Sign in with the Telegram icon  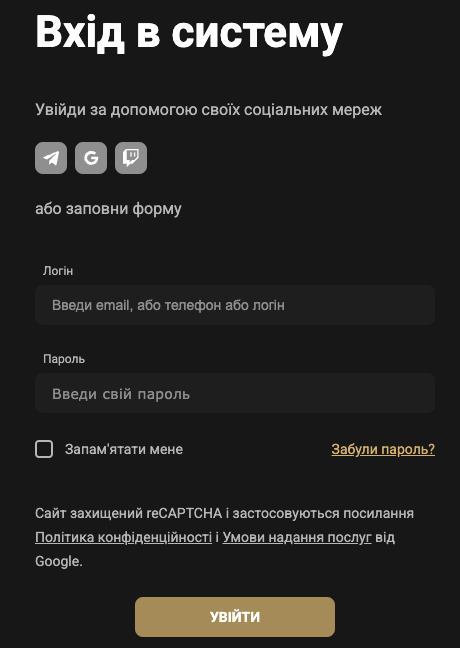pos(51,158)
